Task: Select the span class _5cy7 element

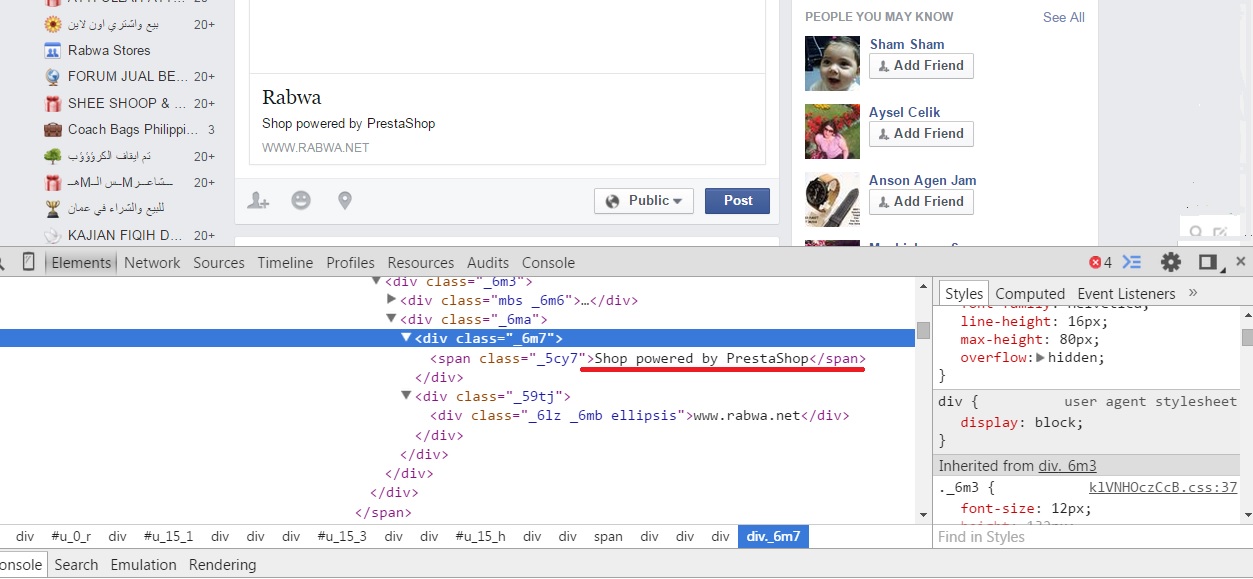Action: click(x=648, y=358)
